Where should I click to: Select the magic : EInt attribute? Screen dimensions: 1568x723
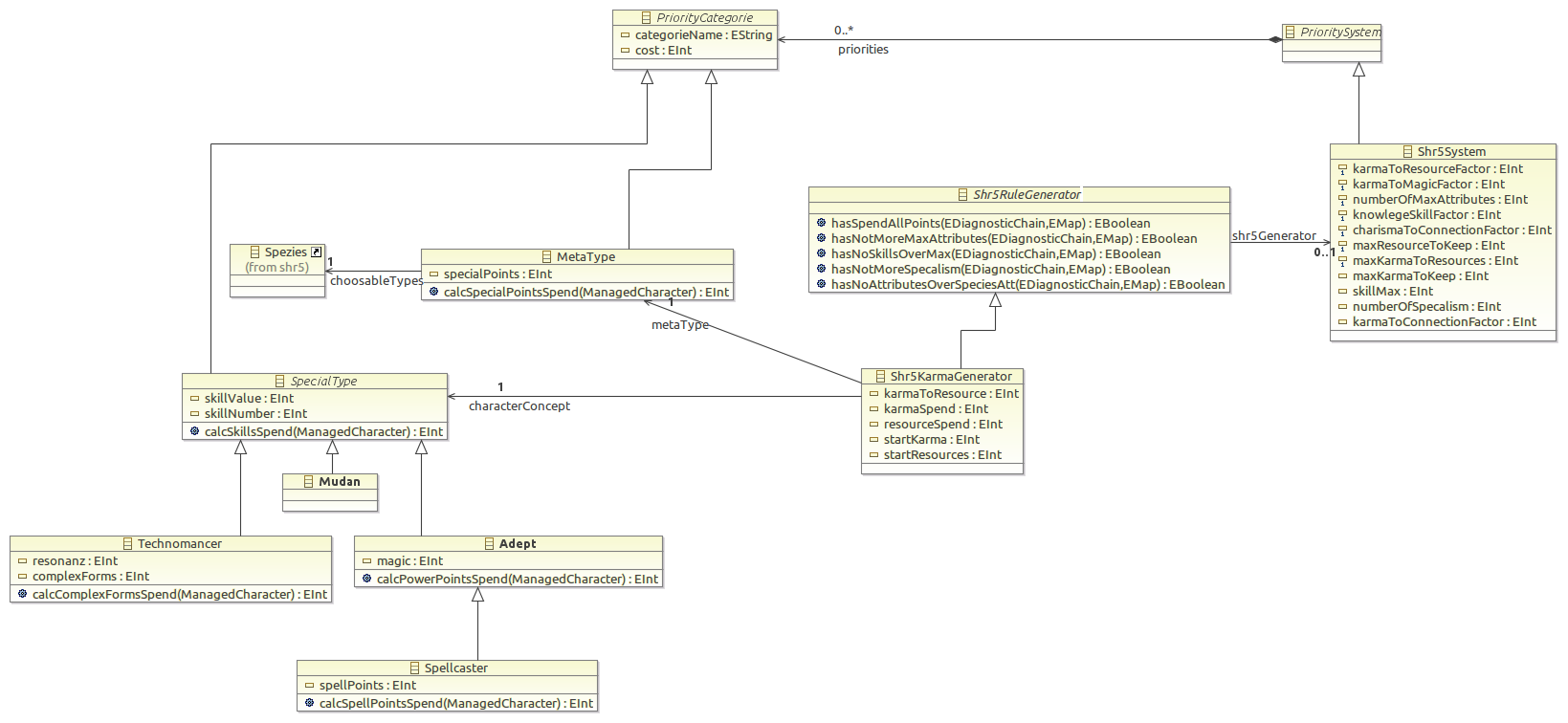(409, 561)
